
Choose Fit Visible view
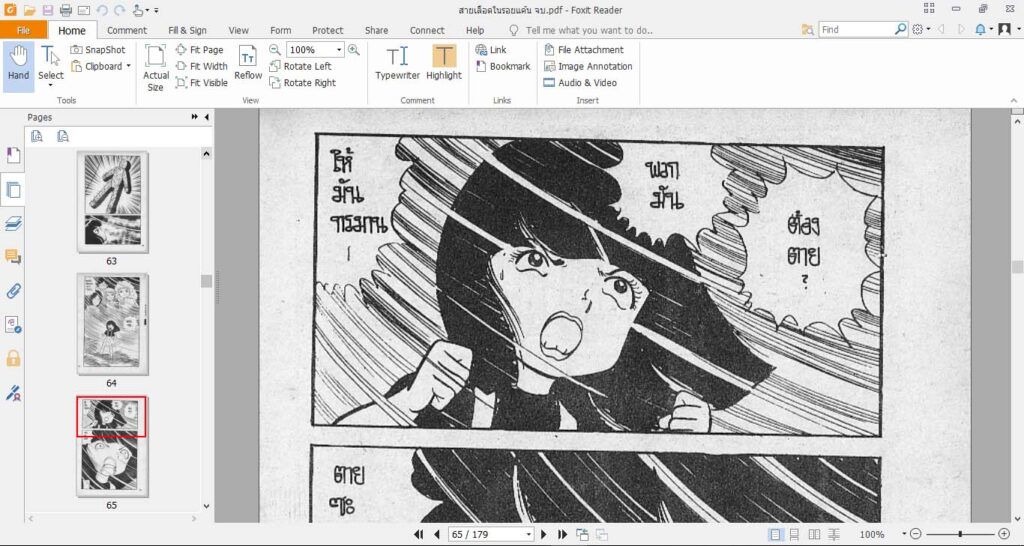click(202, 83)
